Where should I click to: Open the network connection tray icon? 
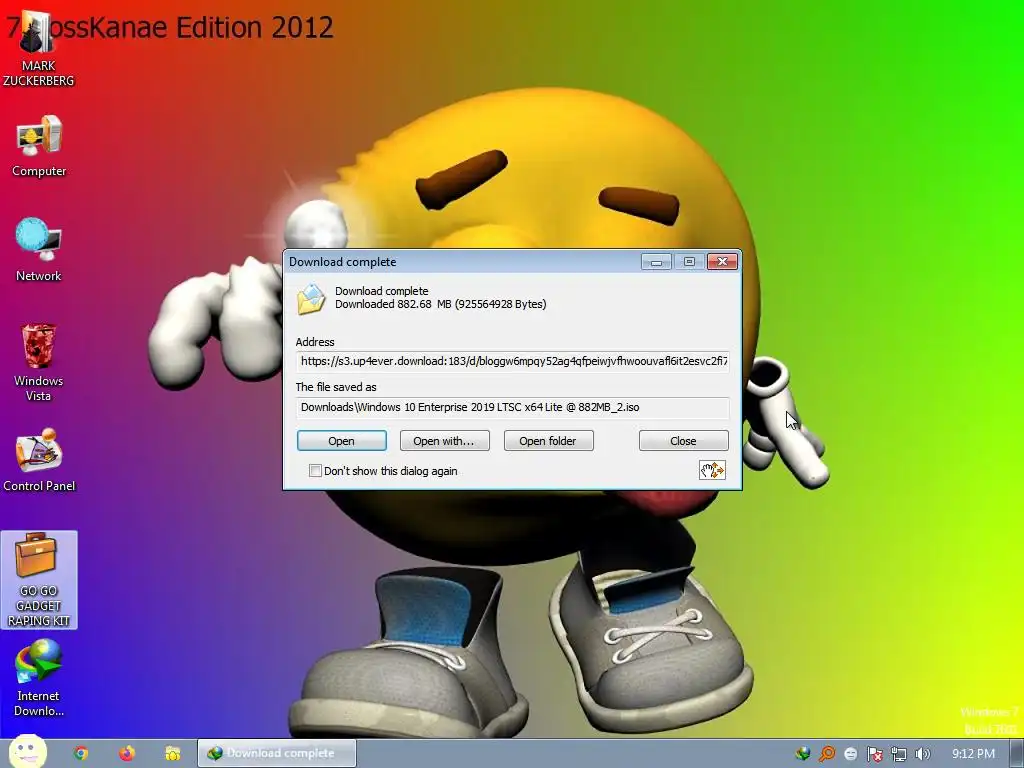899,754
